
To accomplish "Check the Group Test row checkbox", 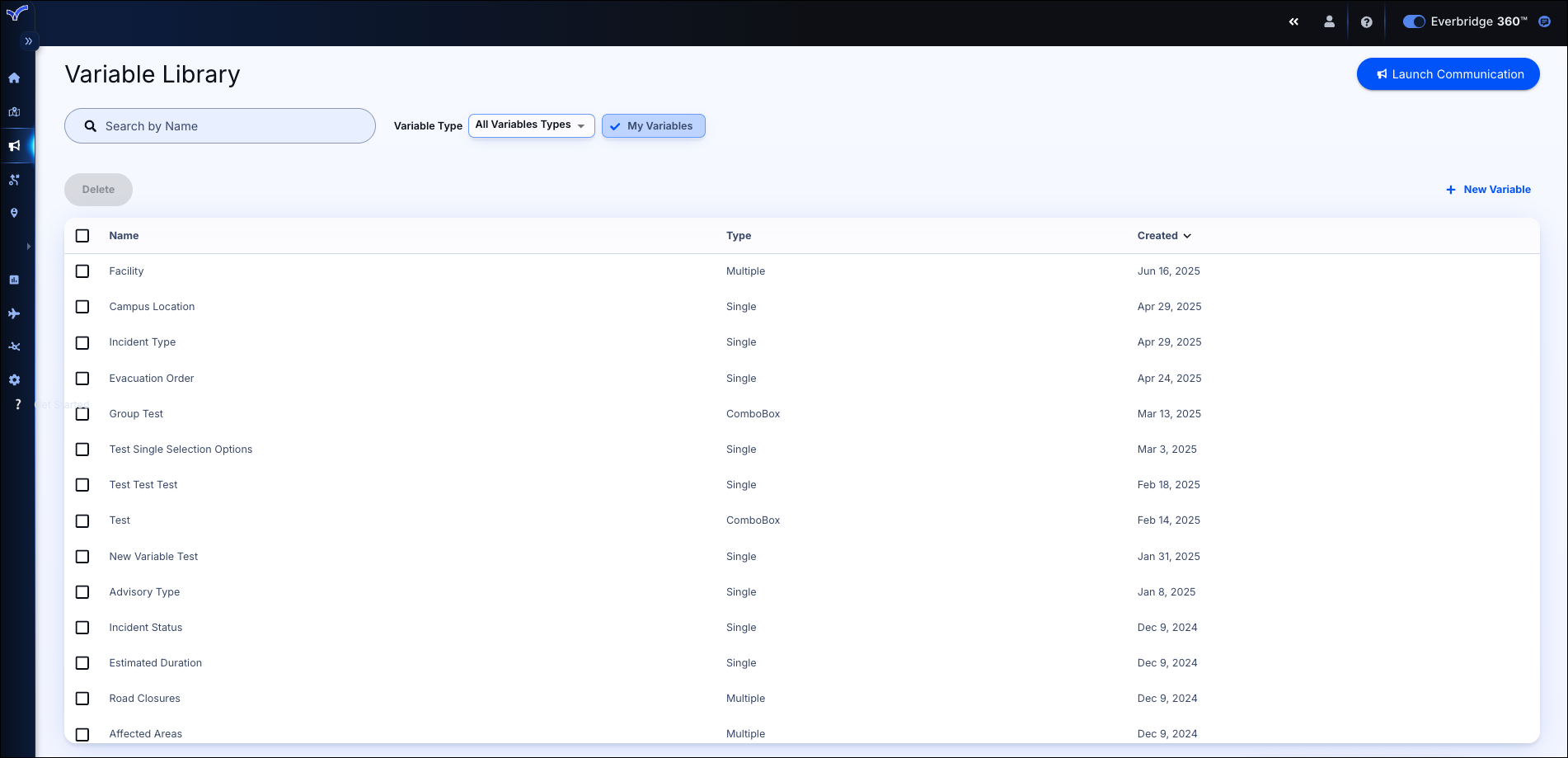I will click(x=82, y=414).
